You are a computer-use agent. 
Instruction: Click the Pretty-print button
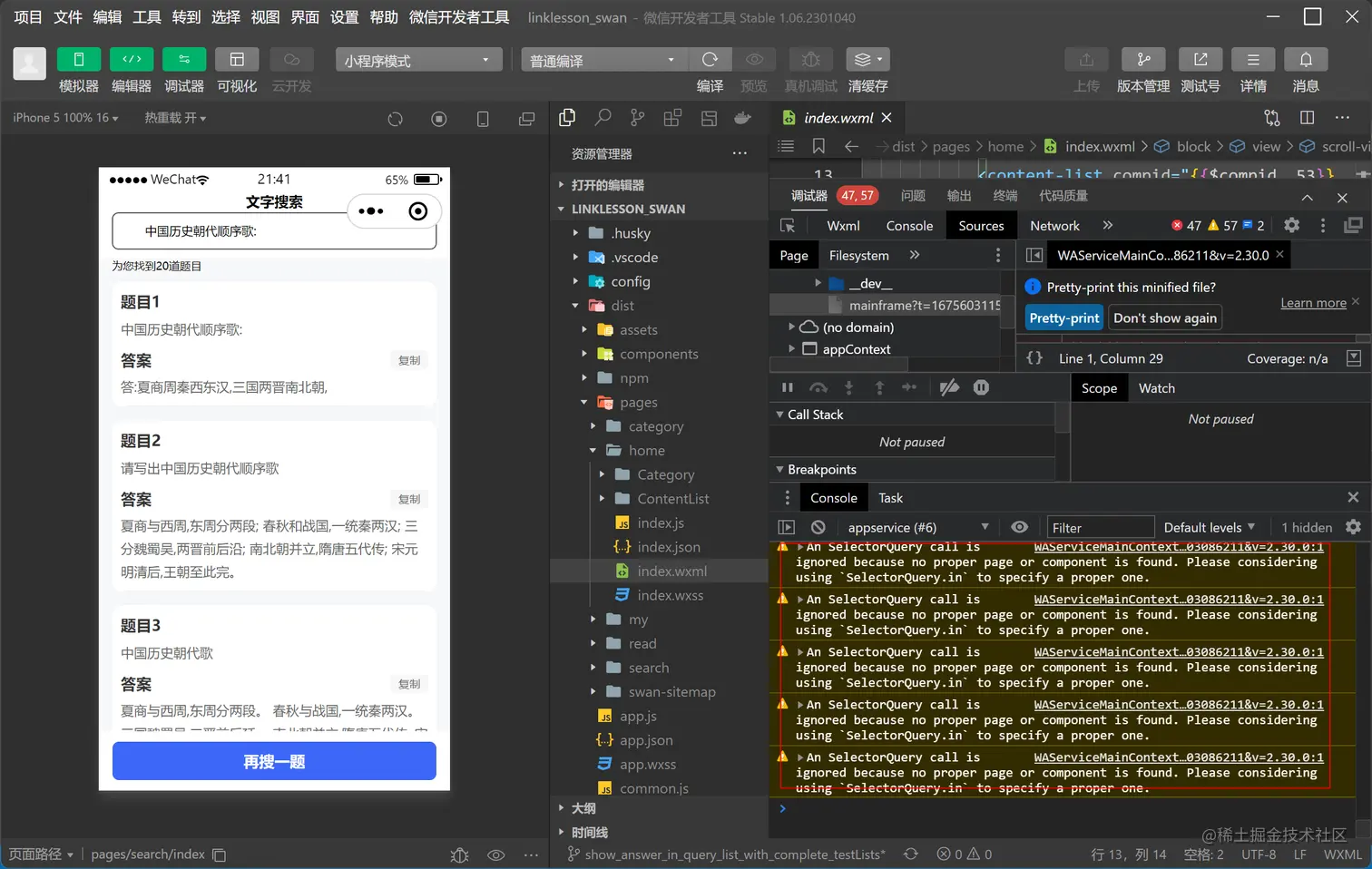pyautogui.click(x=1064, y=318)
